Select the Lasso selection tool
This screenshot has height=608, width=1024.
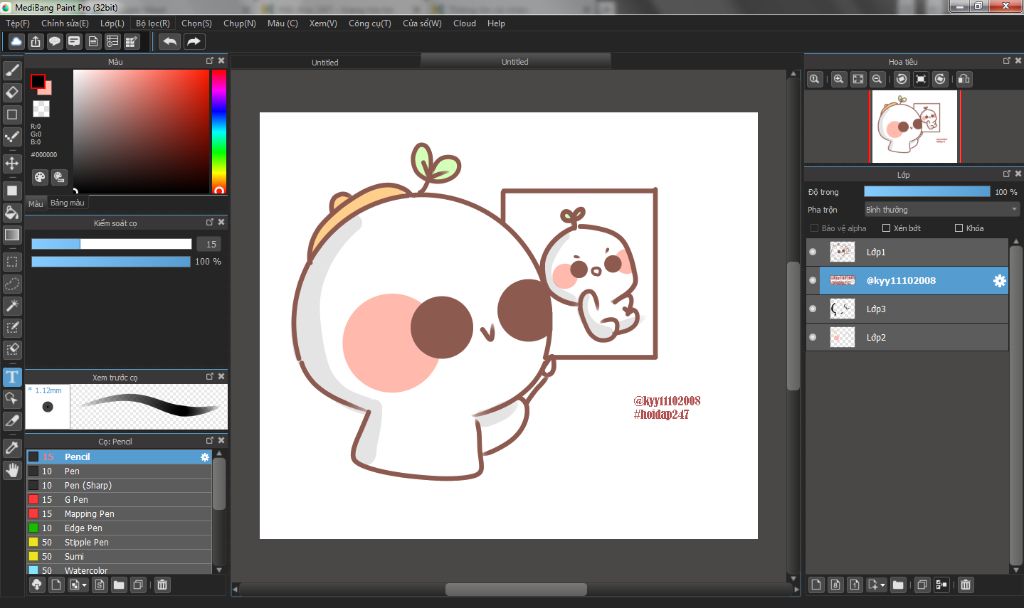[12, 284]
